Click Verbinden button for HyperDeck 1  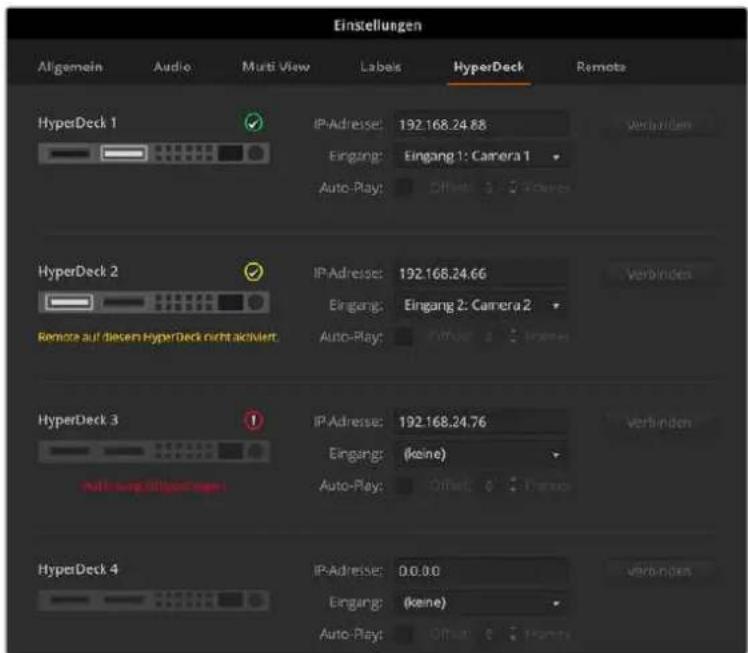[659, 125]
